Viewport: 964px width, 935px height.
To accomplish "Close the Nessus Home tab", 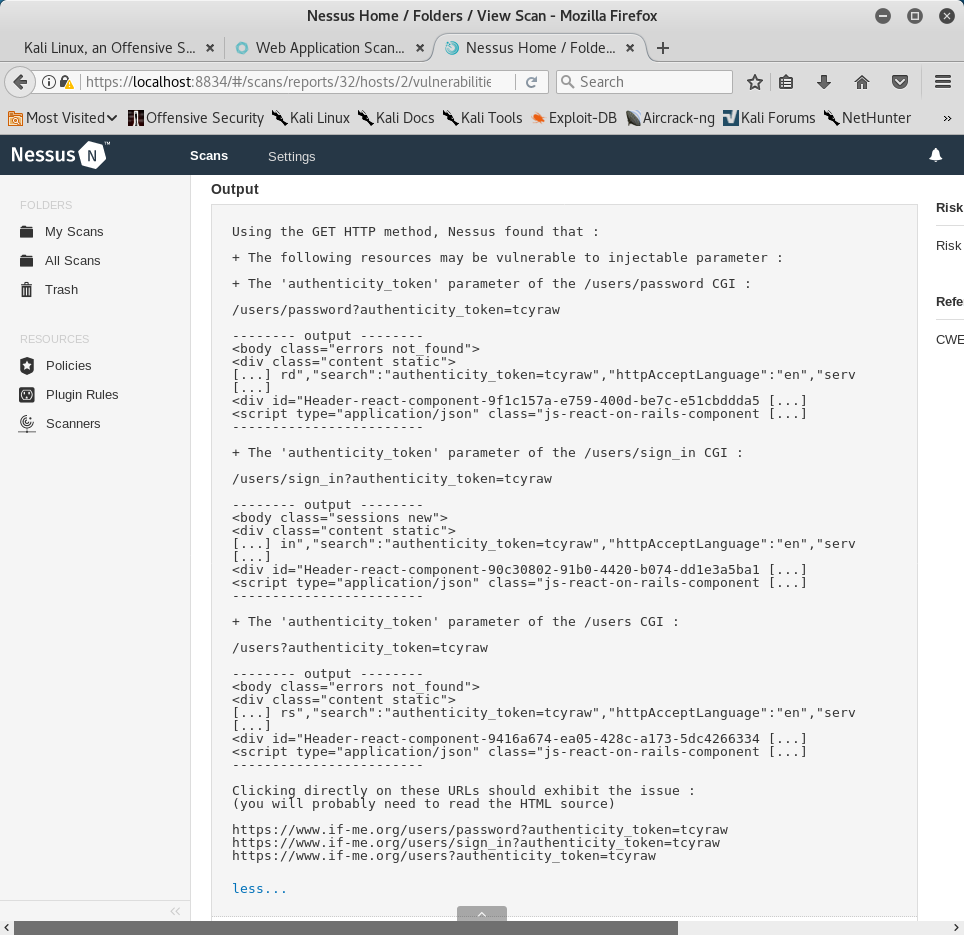I will (630, 48).
